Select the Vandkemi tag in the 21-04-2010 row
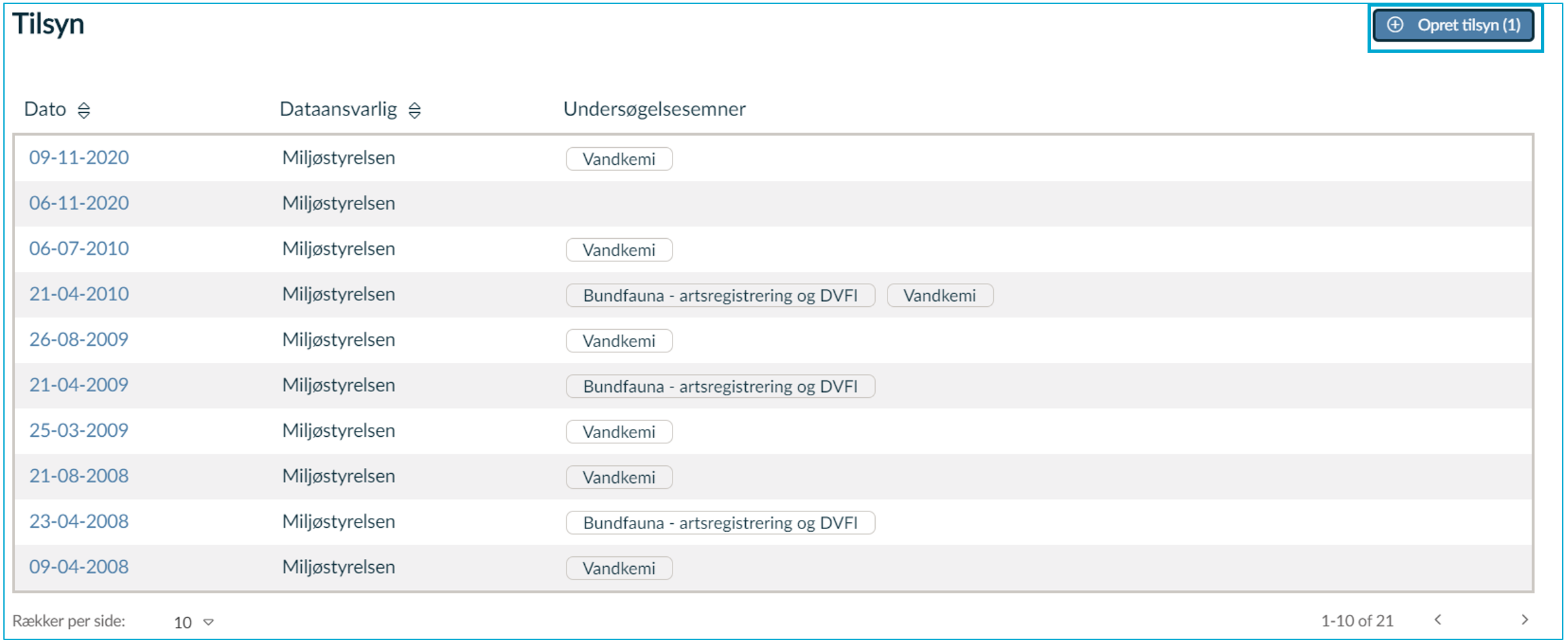Screen dimensions: 1568x644 (940, 296)
